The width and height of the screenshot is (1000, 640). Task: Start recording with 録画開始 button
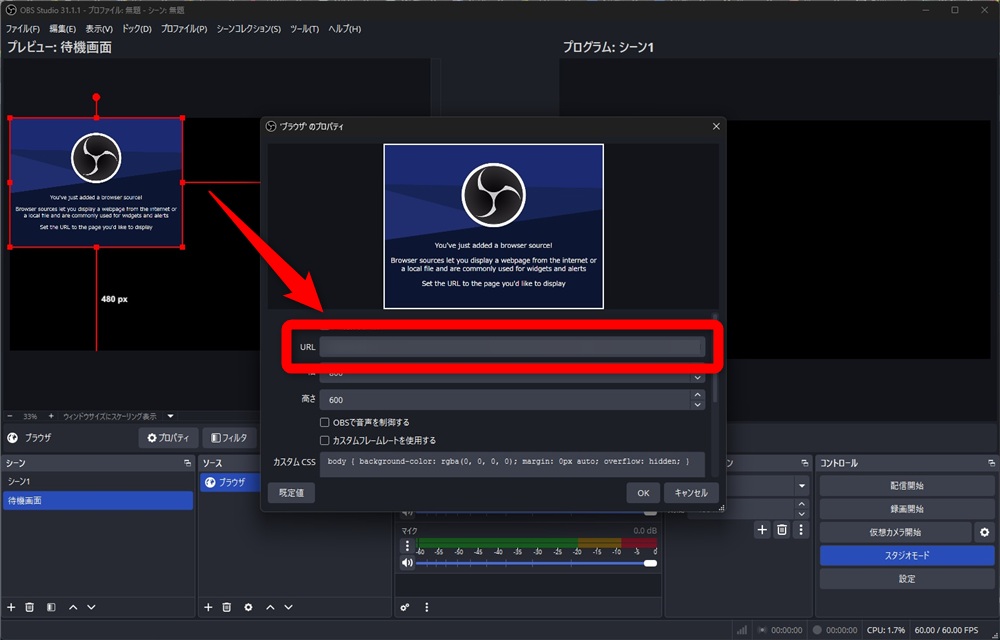click(x=907, y=509)
